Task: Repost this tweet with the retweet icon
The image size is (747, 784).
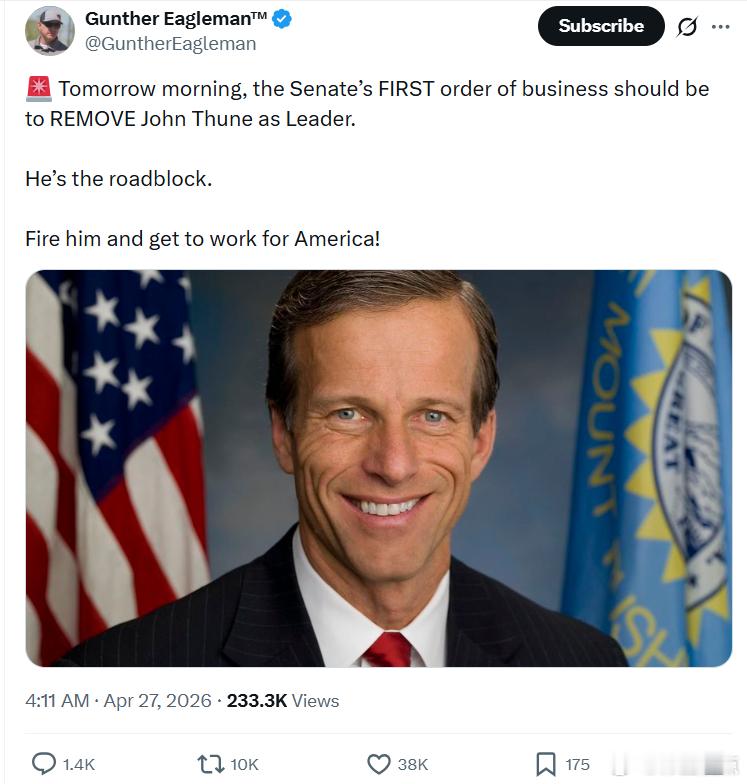Action: coord(211,764)
